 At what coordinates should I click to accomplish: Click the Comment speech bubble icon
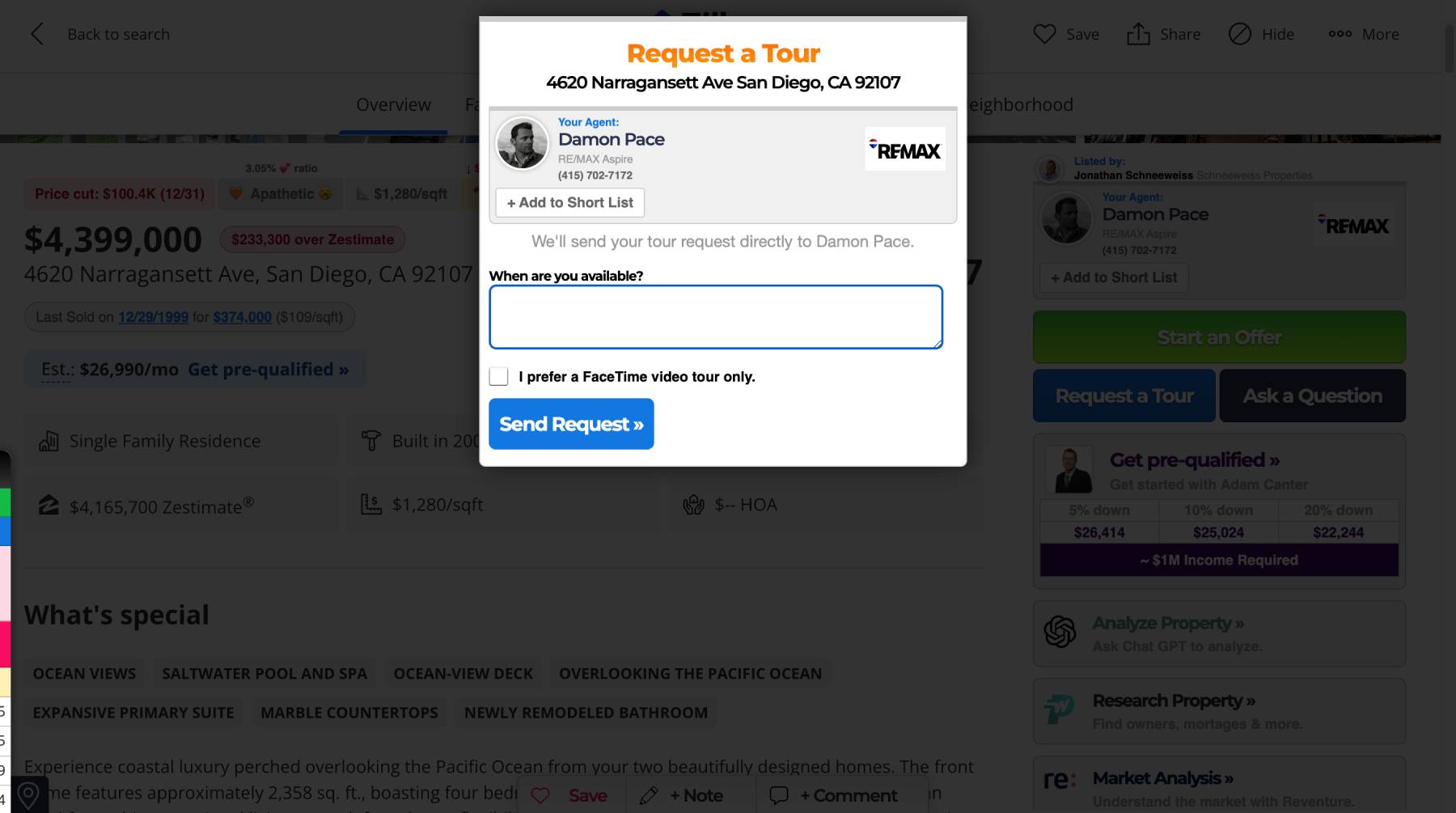coord(779,796)
